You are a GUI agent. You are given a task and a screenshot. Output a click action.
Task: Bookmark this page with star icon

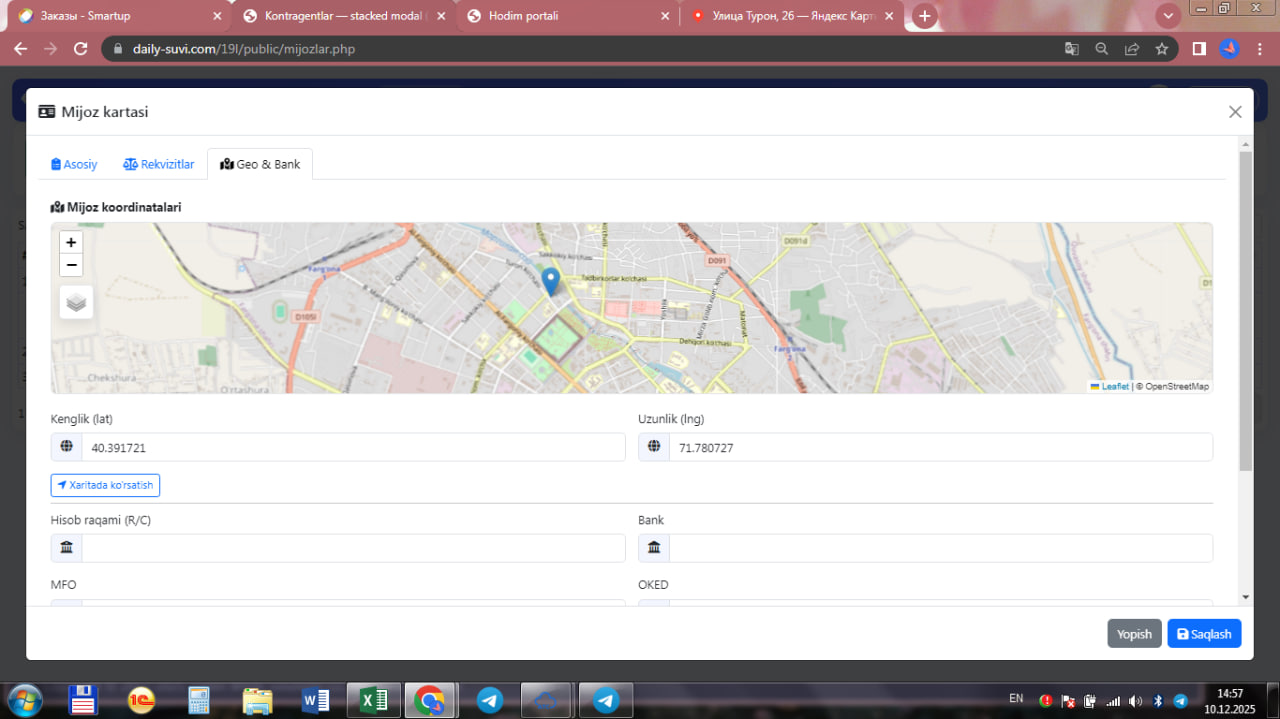(x=1161, y=48)
